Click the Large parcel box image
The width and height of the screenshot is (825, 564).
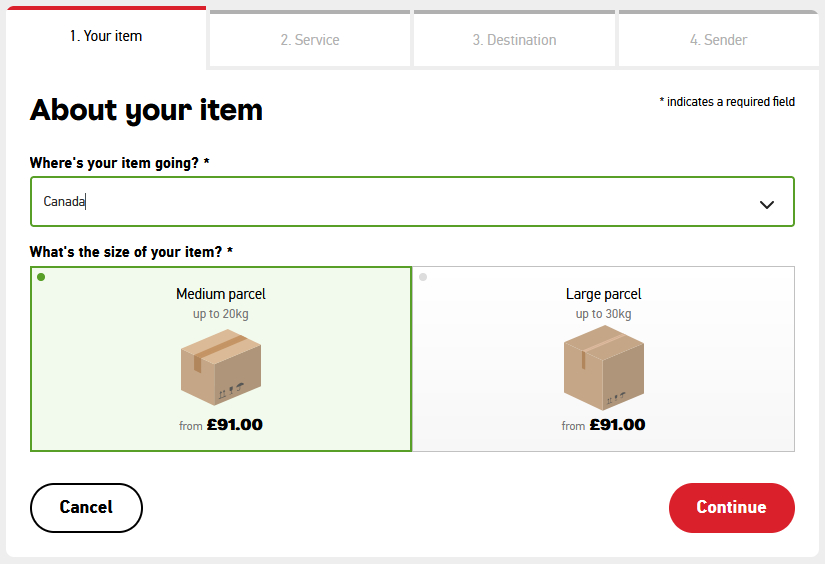point(603,368)
